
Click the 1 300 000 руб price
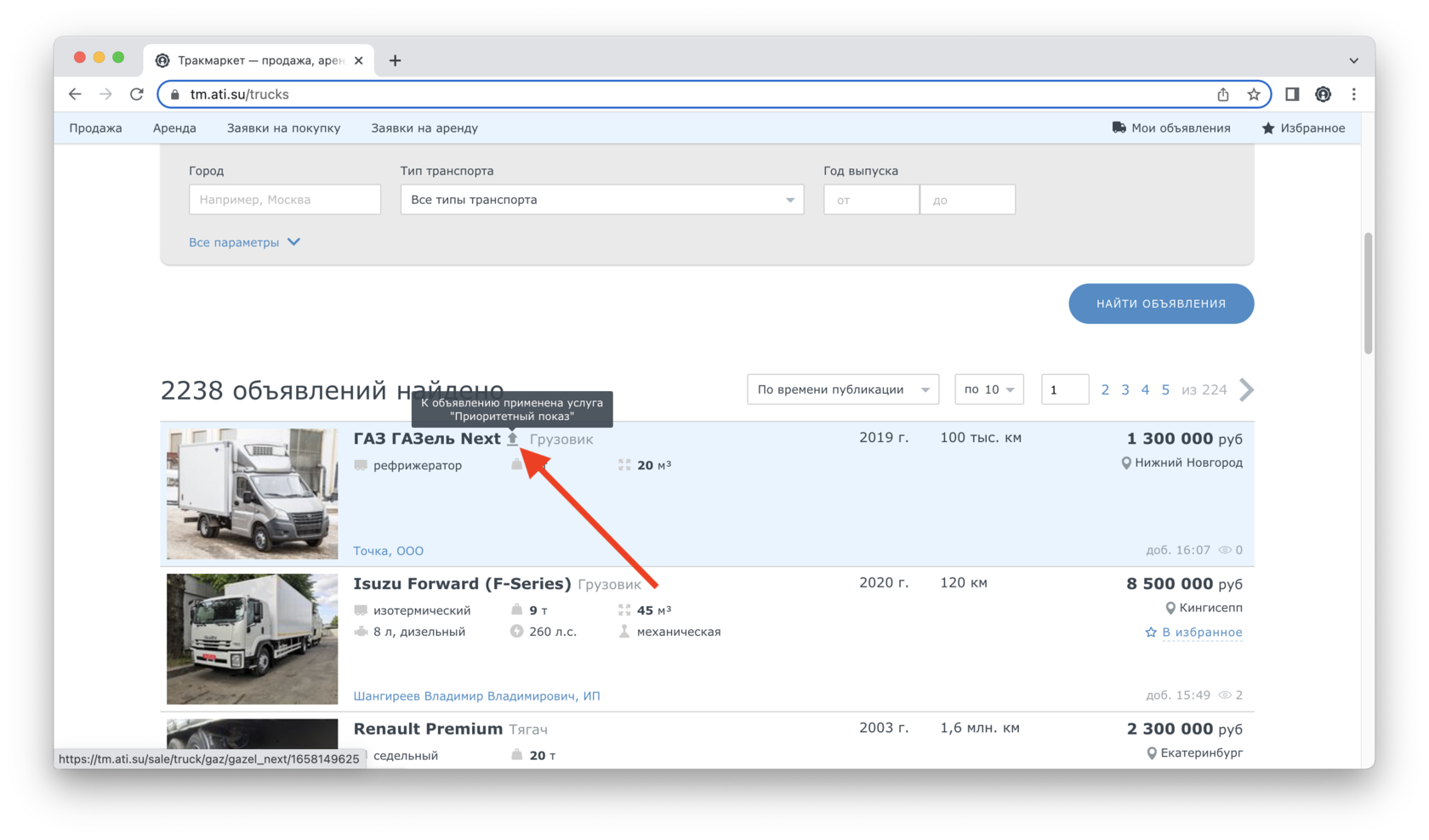click(x=1184, y=439)
